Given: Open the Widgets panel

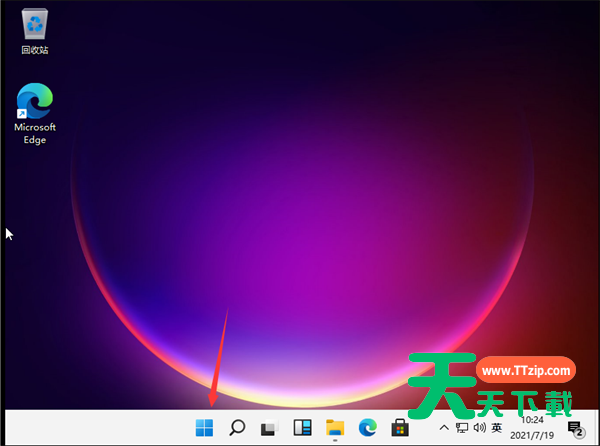Looking at the screenshot, I should tap(302, 428).
